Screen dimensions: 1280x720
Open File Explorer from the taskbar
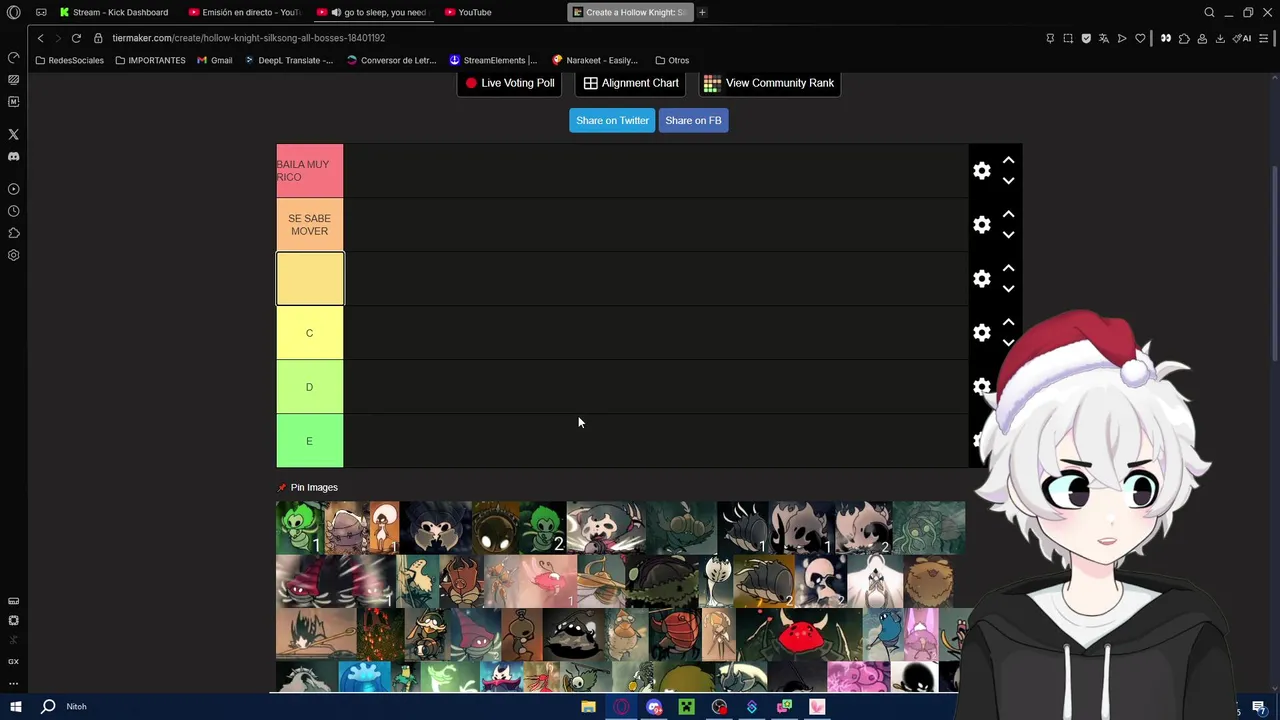(588, 707)
